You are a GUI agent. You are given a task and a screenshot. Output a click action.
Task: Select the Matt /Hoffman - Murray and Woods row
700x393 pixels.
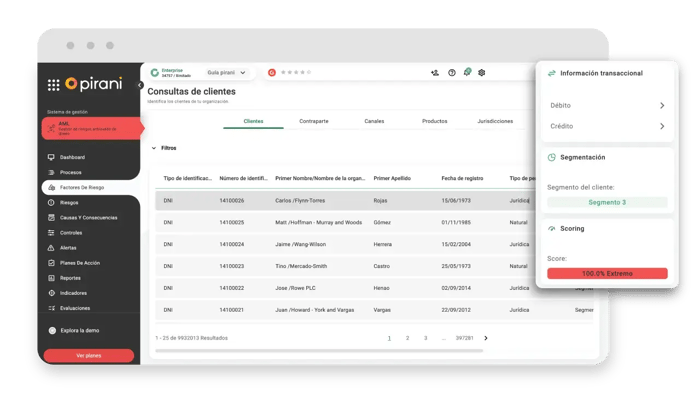pyautogui.click(x=346, y=222)
